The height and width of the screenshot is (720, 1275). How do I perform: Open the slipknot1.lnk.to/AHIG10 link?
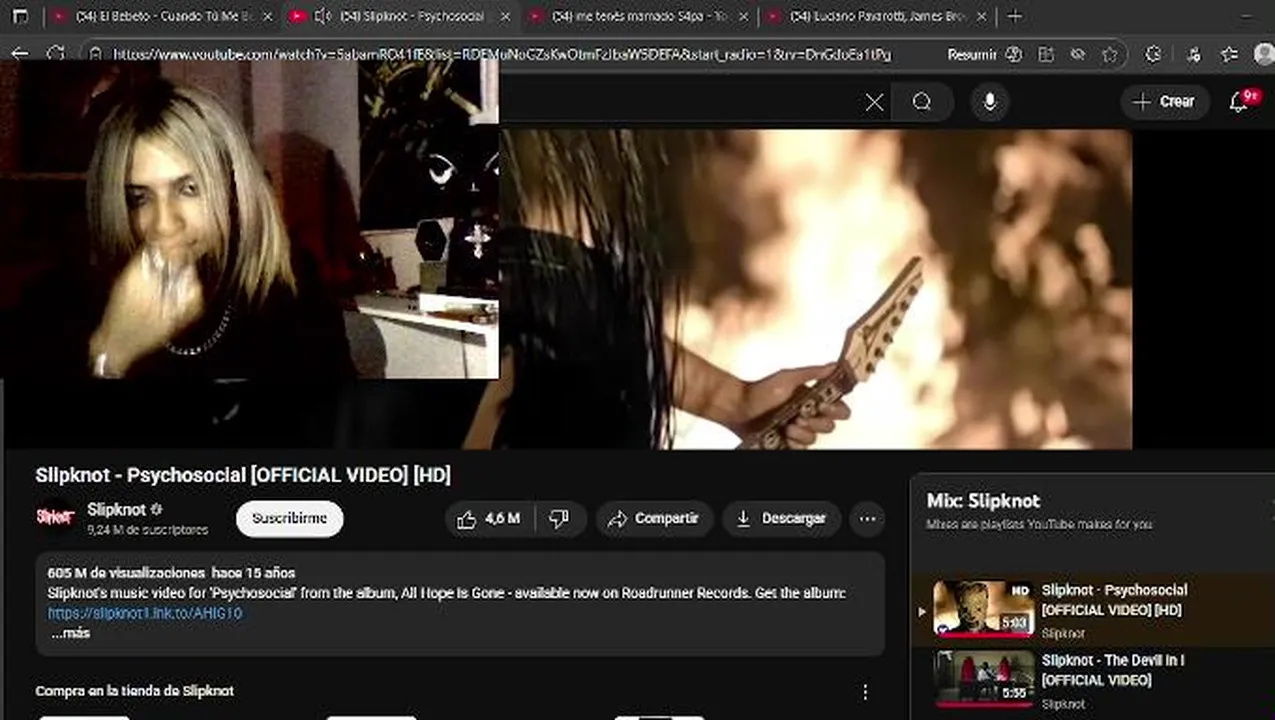point(145,613)
